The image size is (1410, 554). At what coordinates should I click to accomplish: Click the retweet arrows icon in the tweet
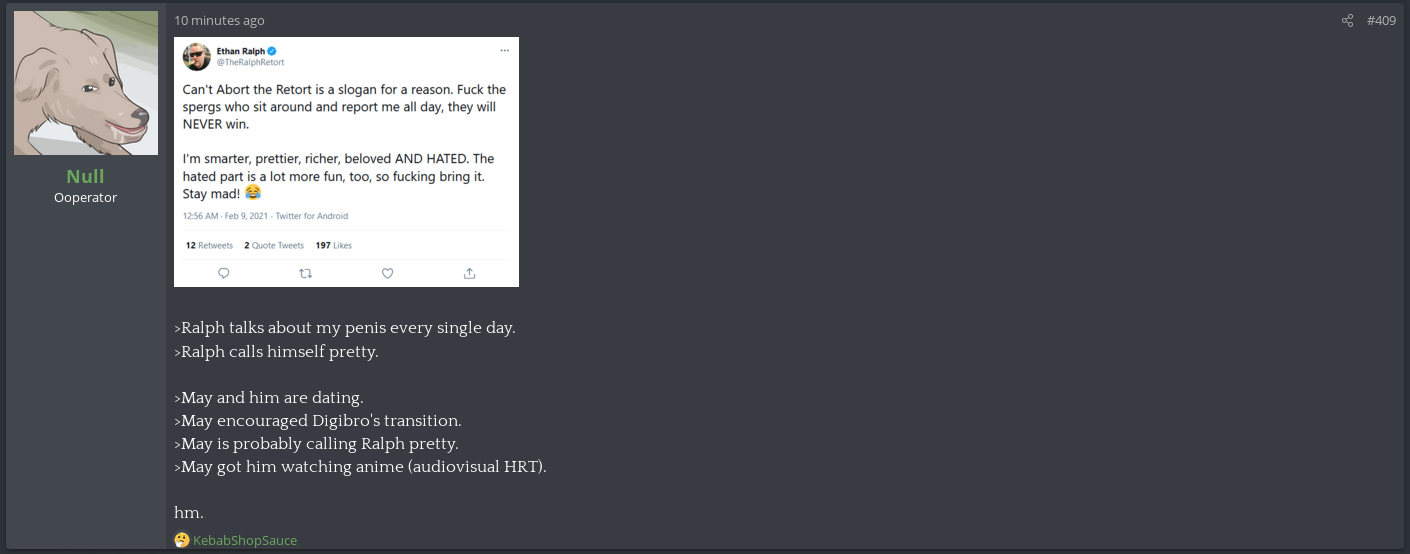(x=305, y=273)
